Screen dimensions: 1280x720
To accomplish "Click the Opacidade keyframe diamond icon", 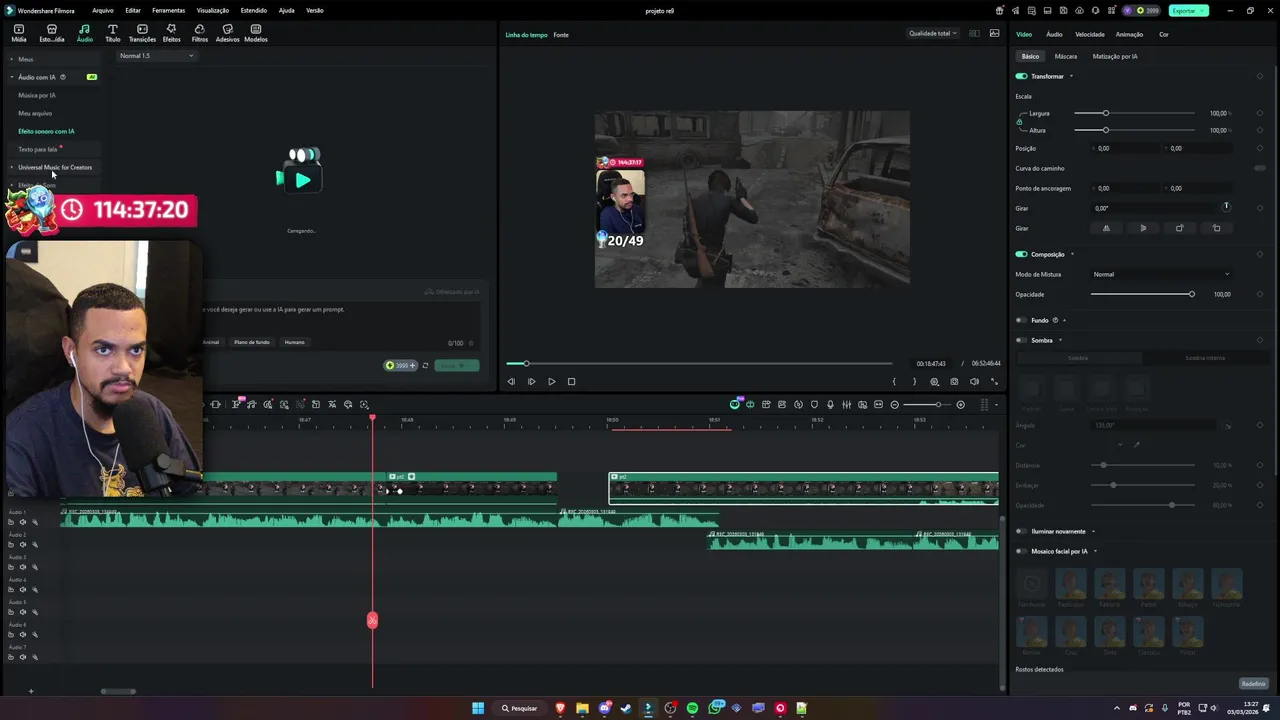I will pos(1260,294).
